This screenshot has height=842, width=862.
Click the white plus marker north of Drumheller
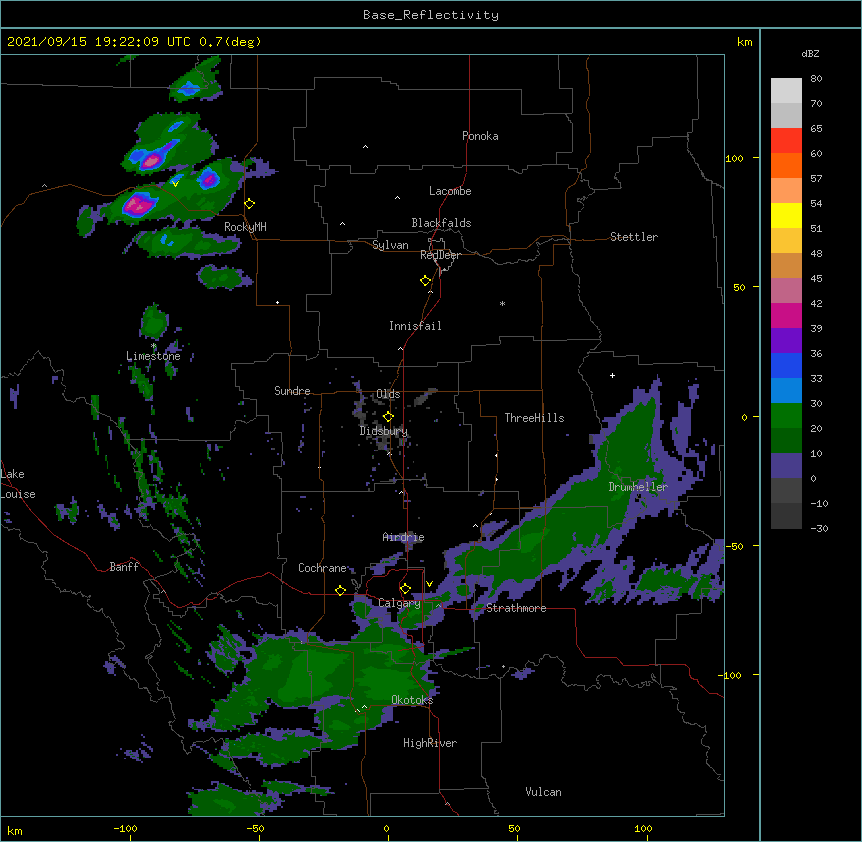612,375
